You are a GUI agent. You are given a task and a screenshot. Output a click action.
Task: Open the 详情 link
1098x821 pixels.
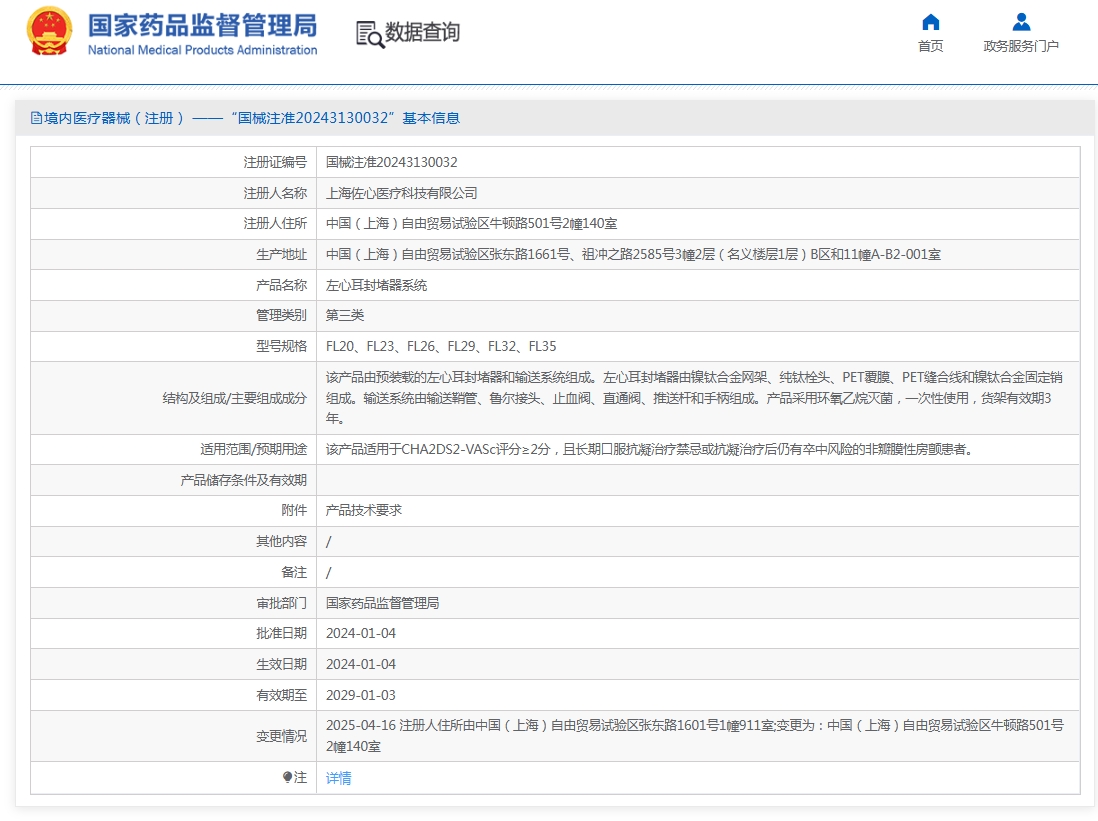pyautogui.click(x=339, y=778)
